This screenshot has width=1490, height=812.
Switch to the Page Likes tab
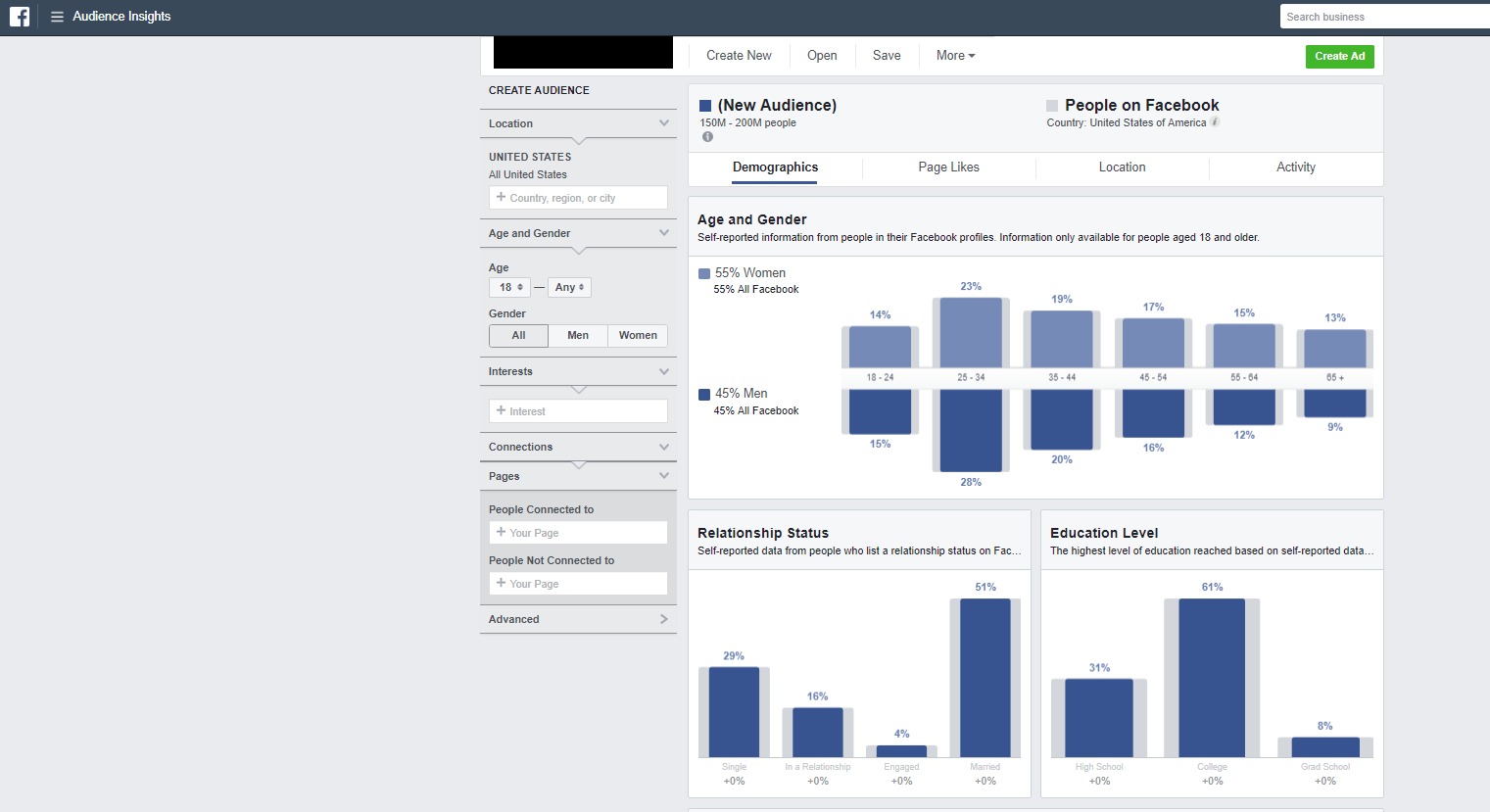coord(947,167)
